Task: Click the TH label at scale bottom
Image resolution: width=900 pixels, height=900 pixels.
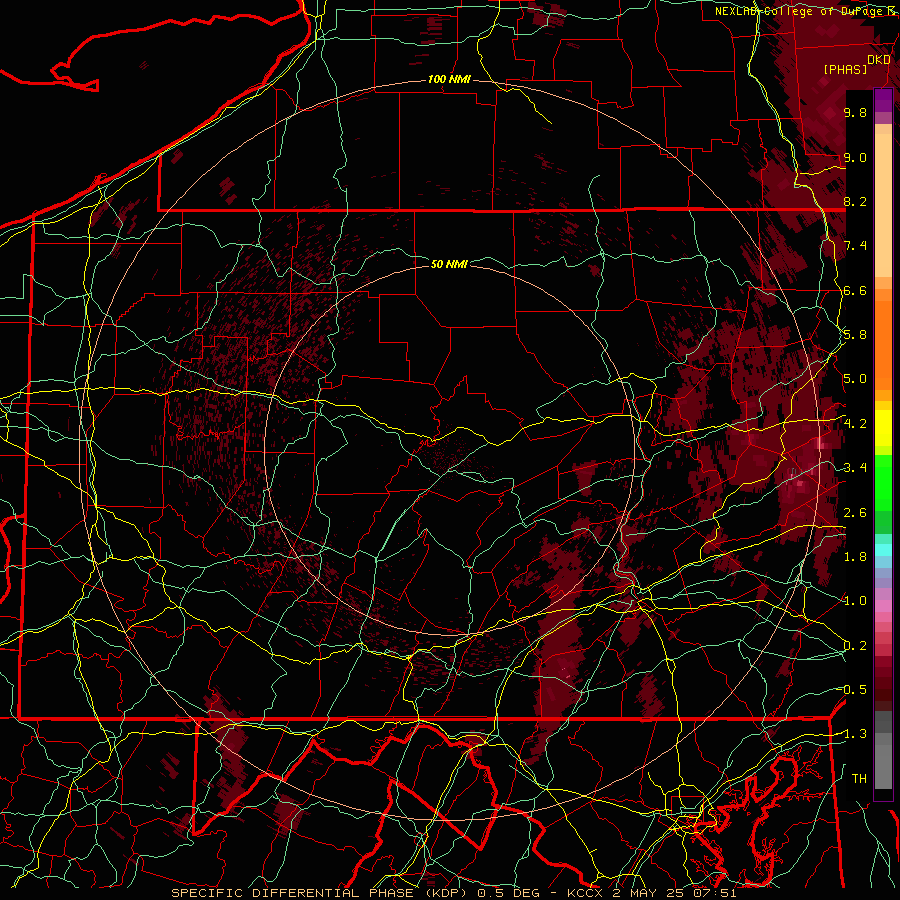Action: (x=859, y=779)
